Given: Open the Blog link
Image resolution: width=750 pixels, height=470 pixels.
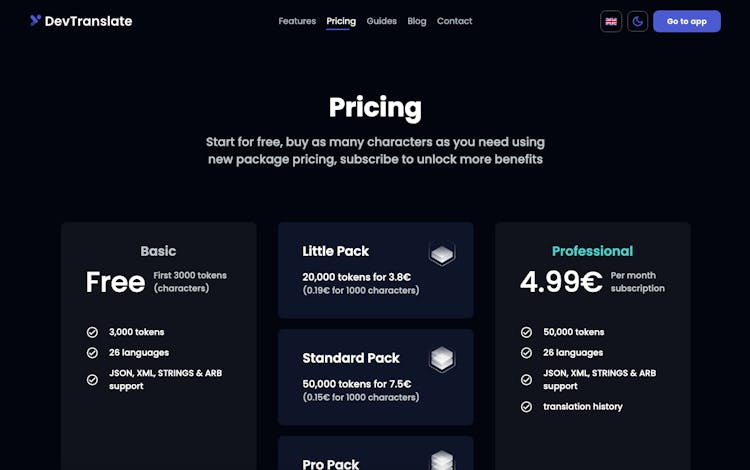Looking at the screenshot, I should point(417,21).
